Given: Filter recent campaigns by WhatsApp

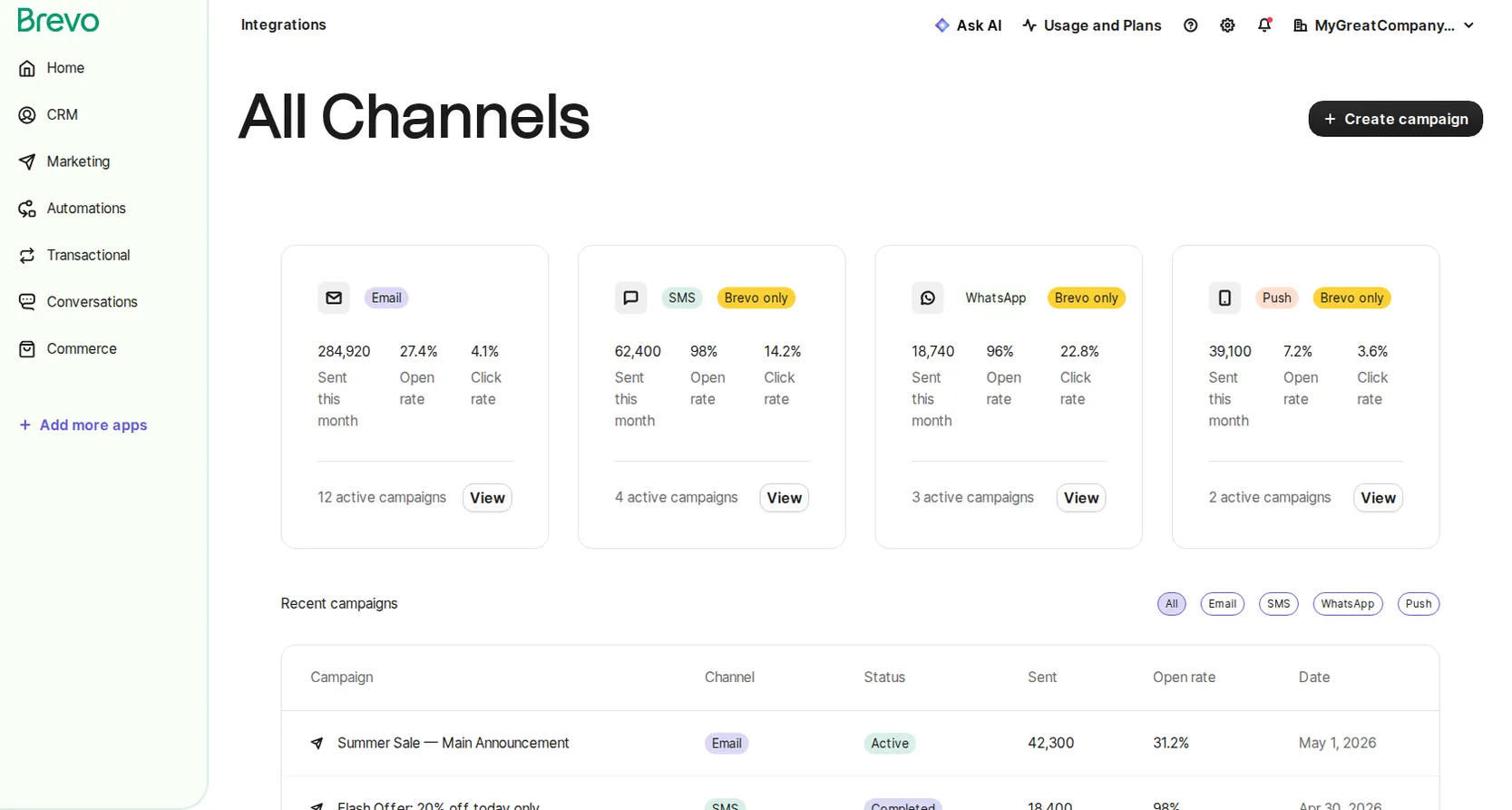Looking at the screenshot, I should (x=1348, y=604).
